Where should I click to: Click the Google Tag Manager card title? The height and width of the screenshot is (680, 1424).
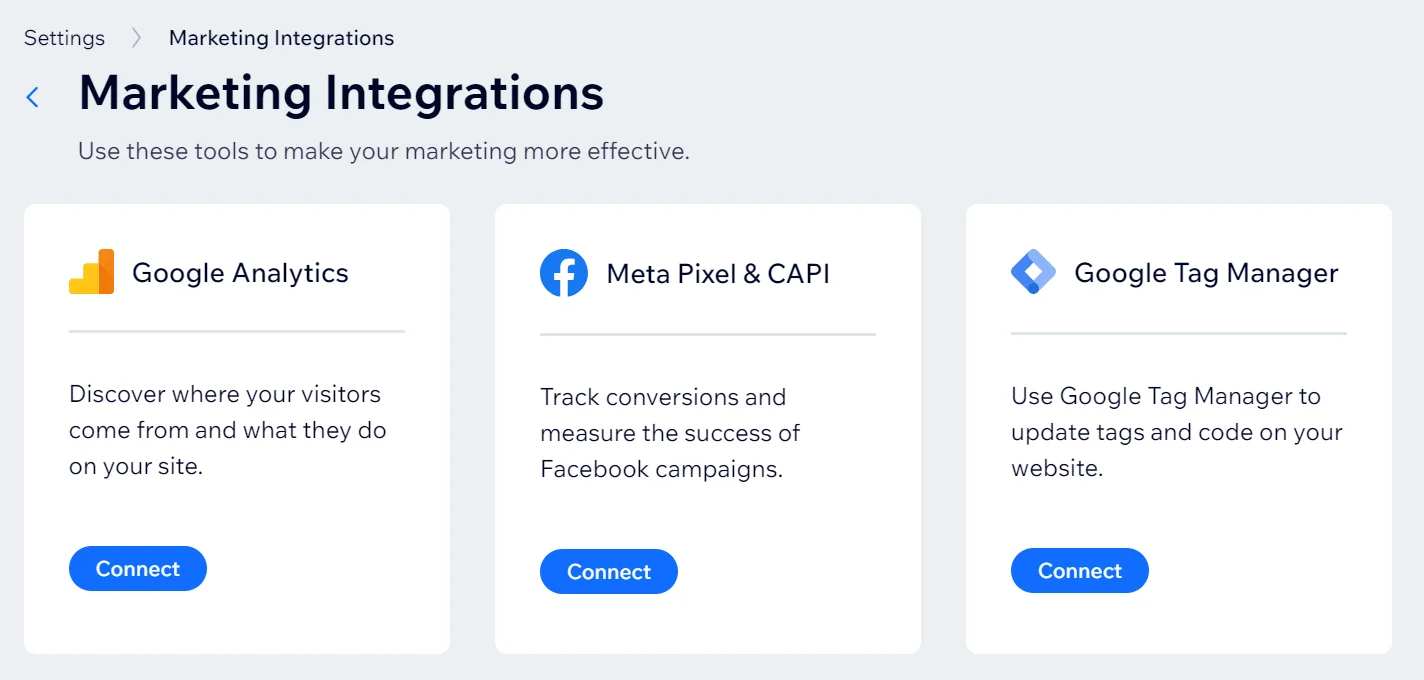pos(1206,273)
